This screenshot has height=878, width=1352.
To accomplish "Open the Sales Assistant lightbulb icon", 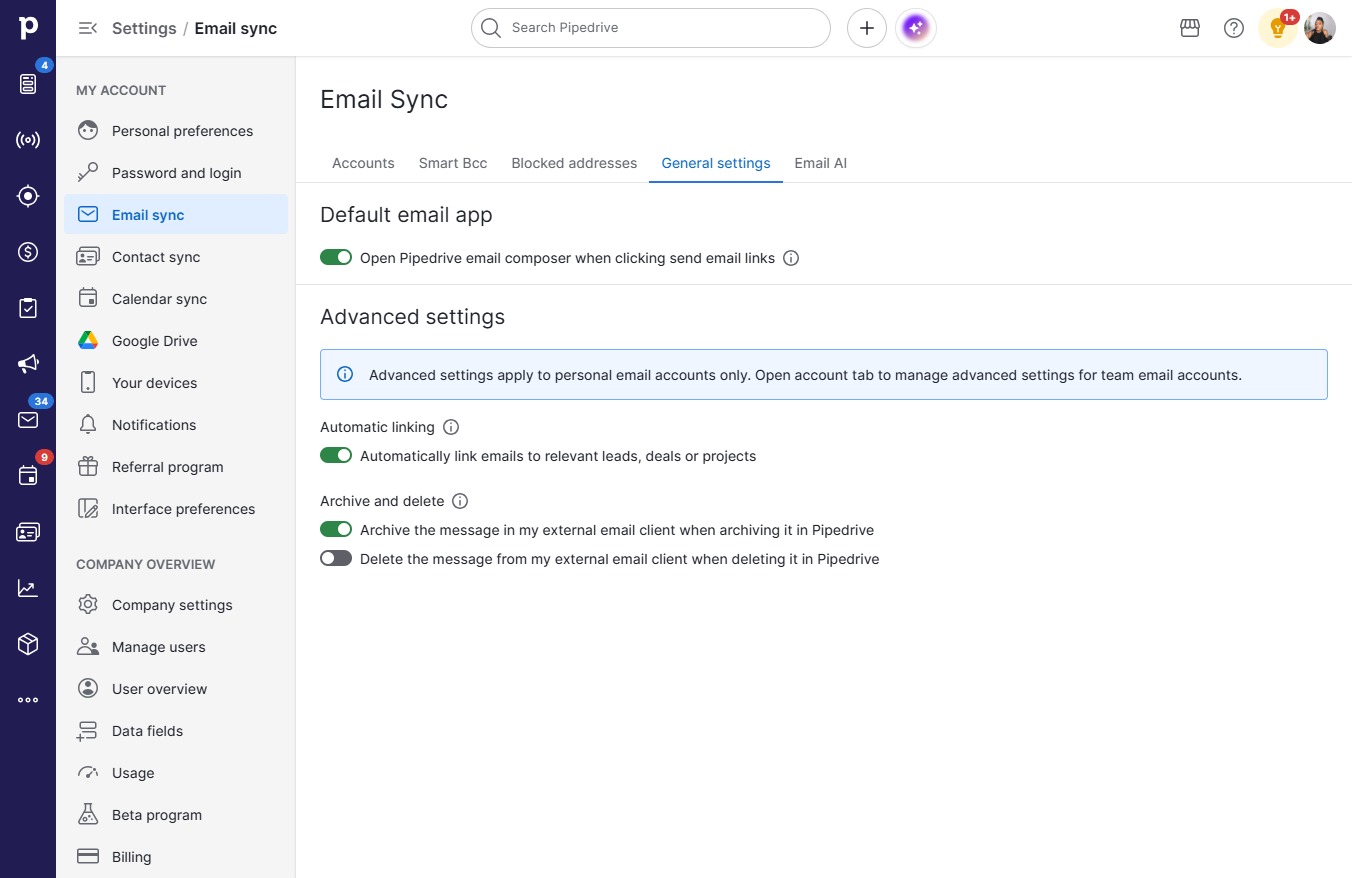I will [x=1278, y=28].
